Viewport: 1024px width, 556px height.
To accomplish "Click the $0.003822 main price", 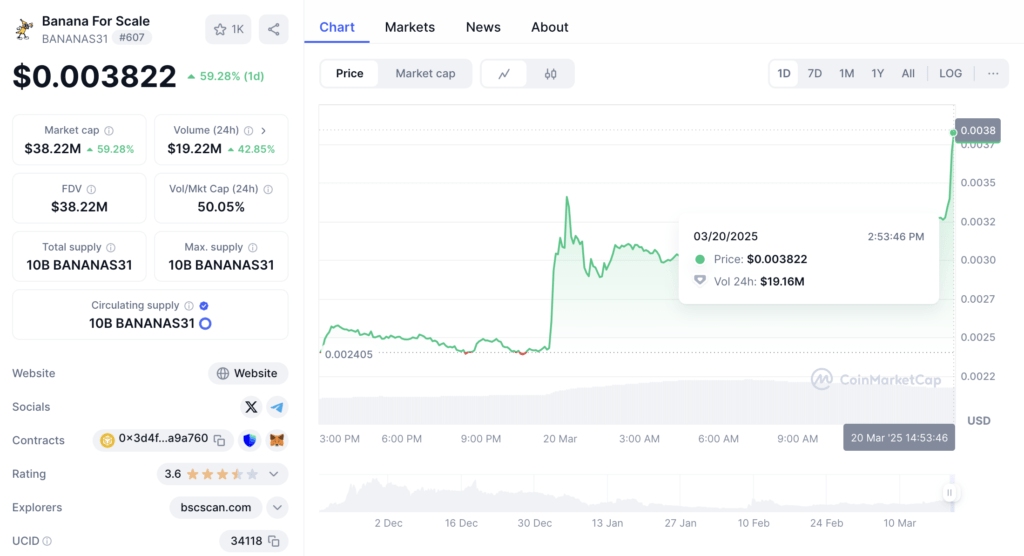I will pos(95,76).
